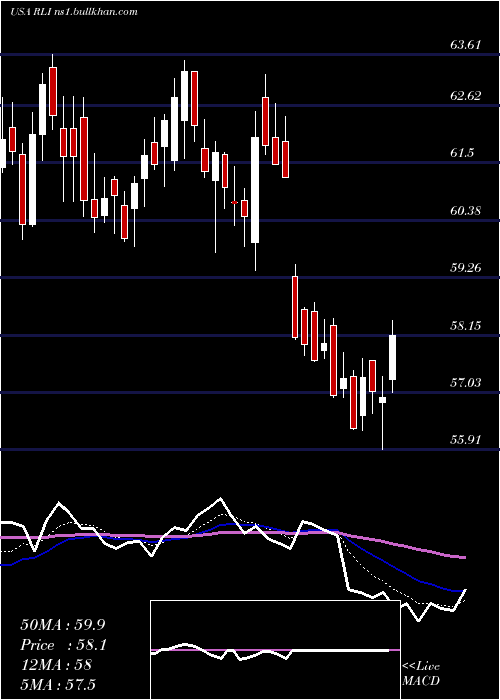Viewport: 500px width, 700px height.
Task: Click the 12MA : 58 readout
Action: pyautogui.click(x=56, y=665)
